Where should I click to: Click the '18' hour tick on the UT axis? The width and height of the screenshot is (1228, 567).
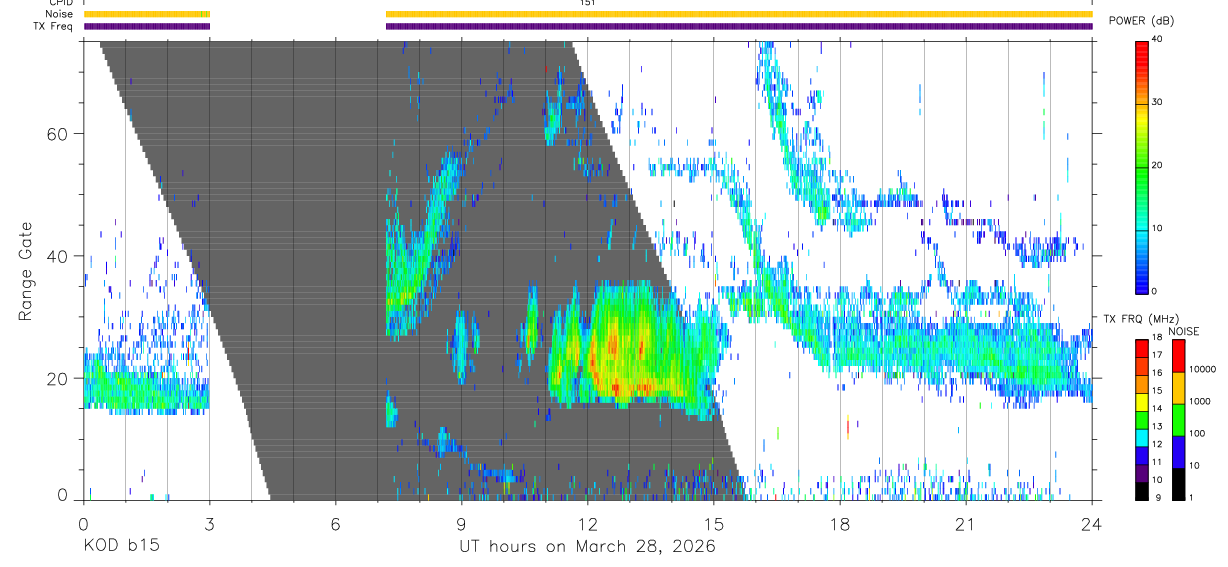pos(840,523)
